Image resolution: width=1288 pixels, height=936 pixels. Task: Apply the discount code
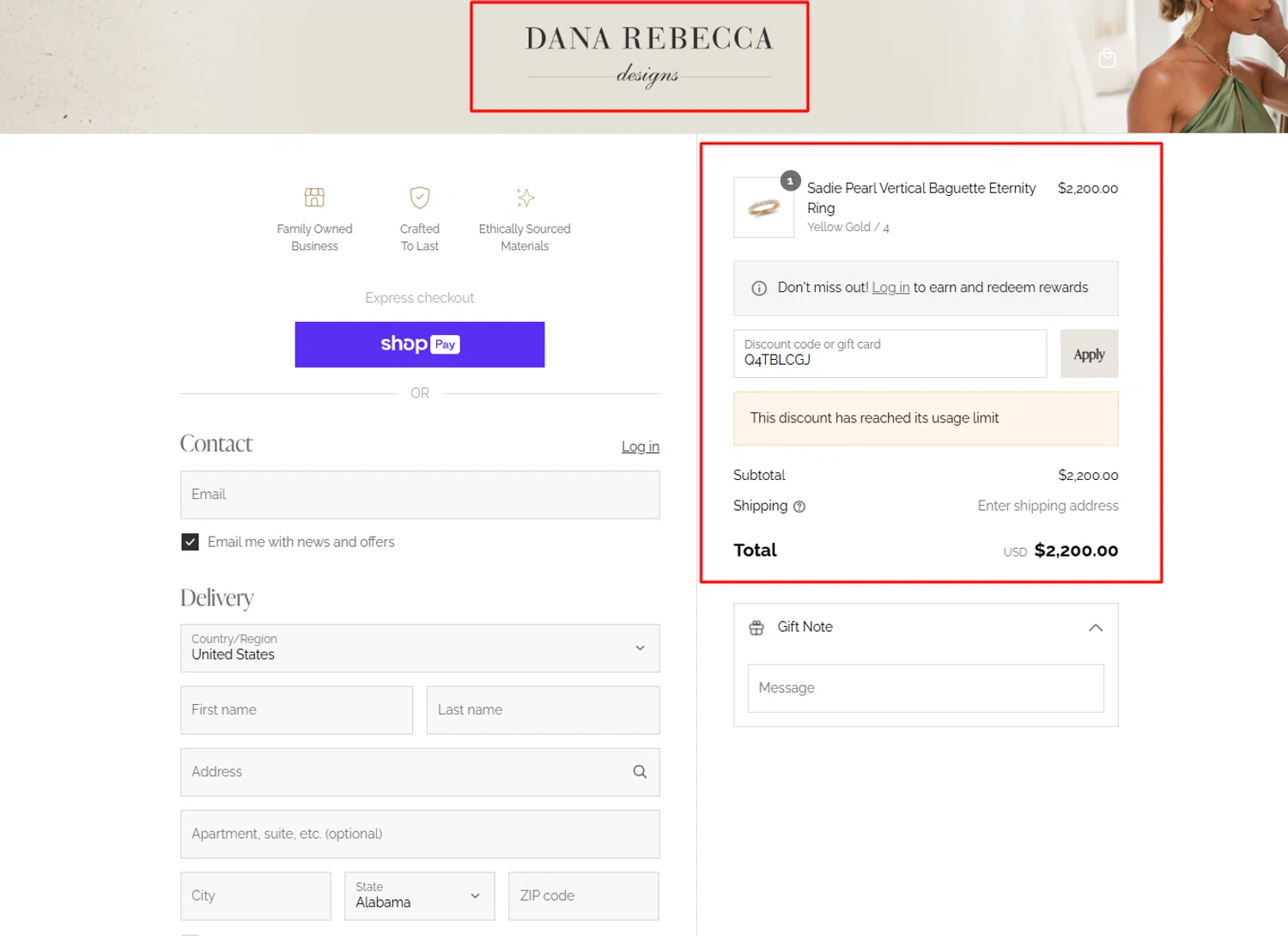click(1089, 354)
